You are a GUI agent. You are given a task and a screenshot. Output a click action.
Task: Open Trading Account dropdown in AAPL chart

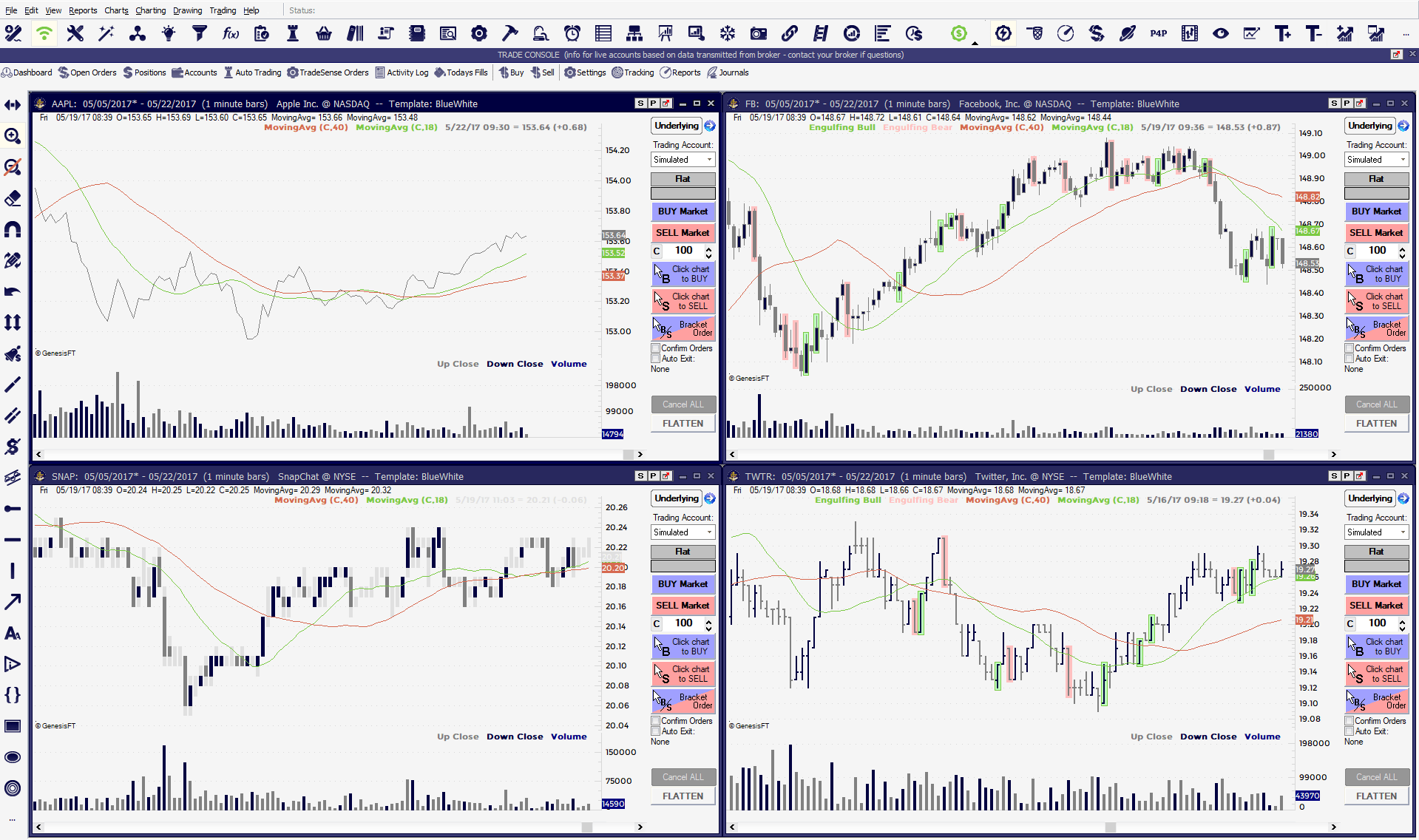point(683,160)
